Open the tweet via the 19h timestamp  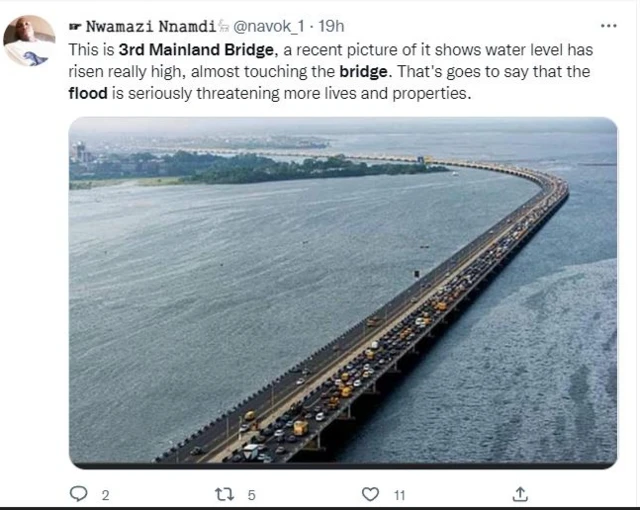click(x=332, y=26)
